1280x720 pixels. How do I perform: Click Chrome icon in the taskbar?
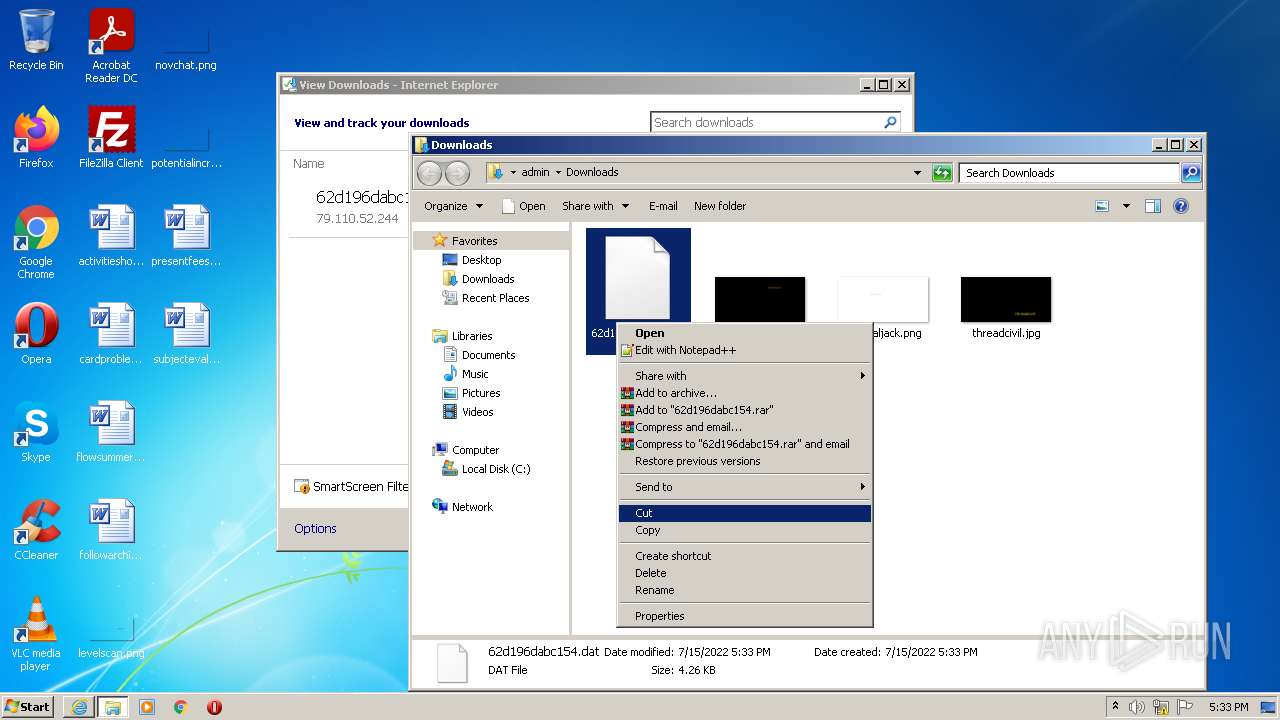(181, 707)
